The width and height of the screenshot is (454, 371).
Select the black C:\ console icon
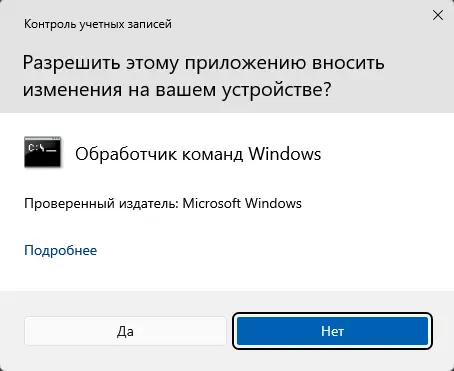click(x=43, y=152)
